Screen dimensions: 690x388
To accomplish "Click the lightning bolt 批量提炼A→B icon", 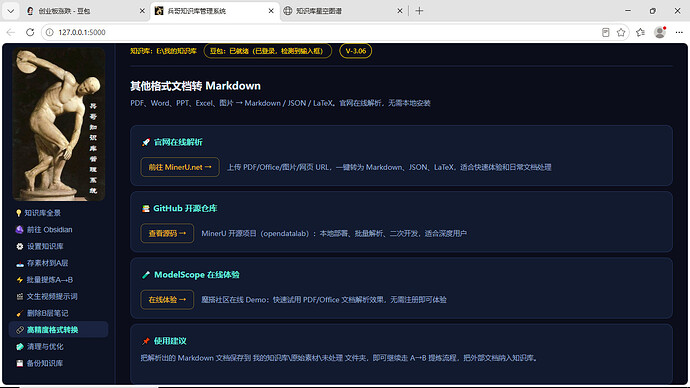I will pos(20,280).
